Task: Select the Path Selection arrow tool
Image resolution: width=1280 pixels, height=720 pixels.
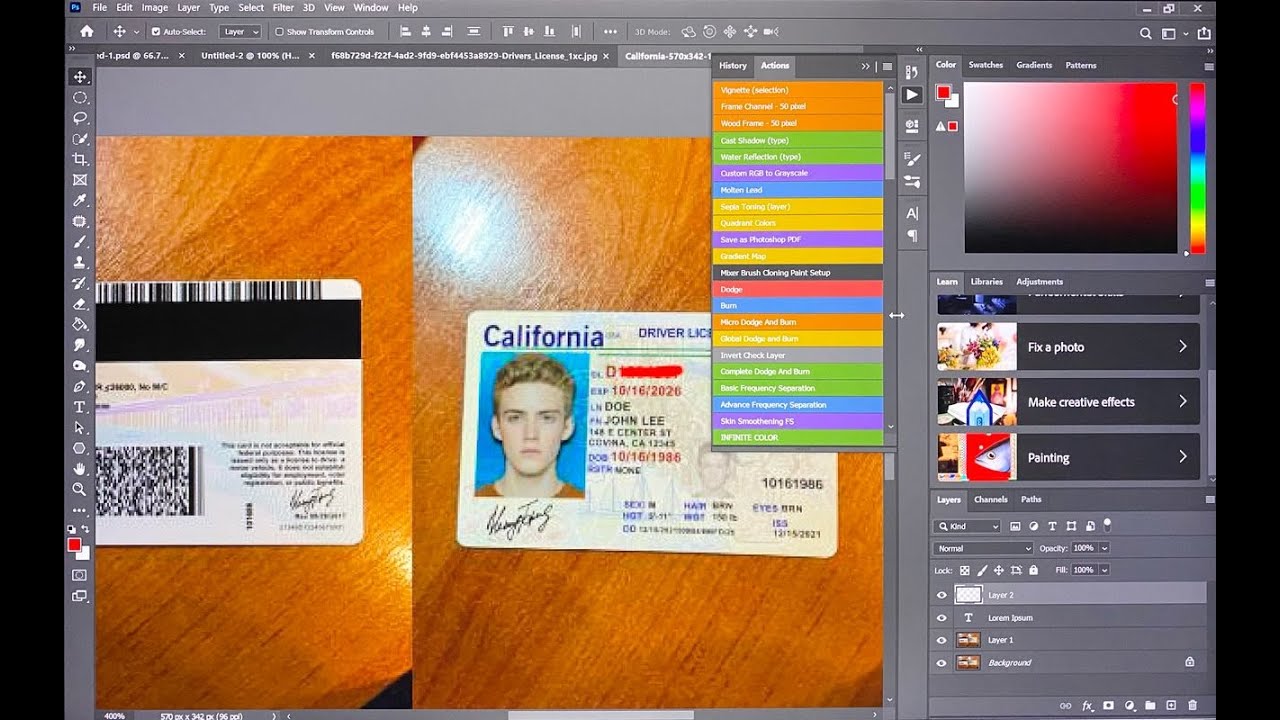Action: 80,427
